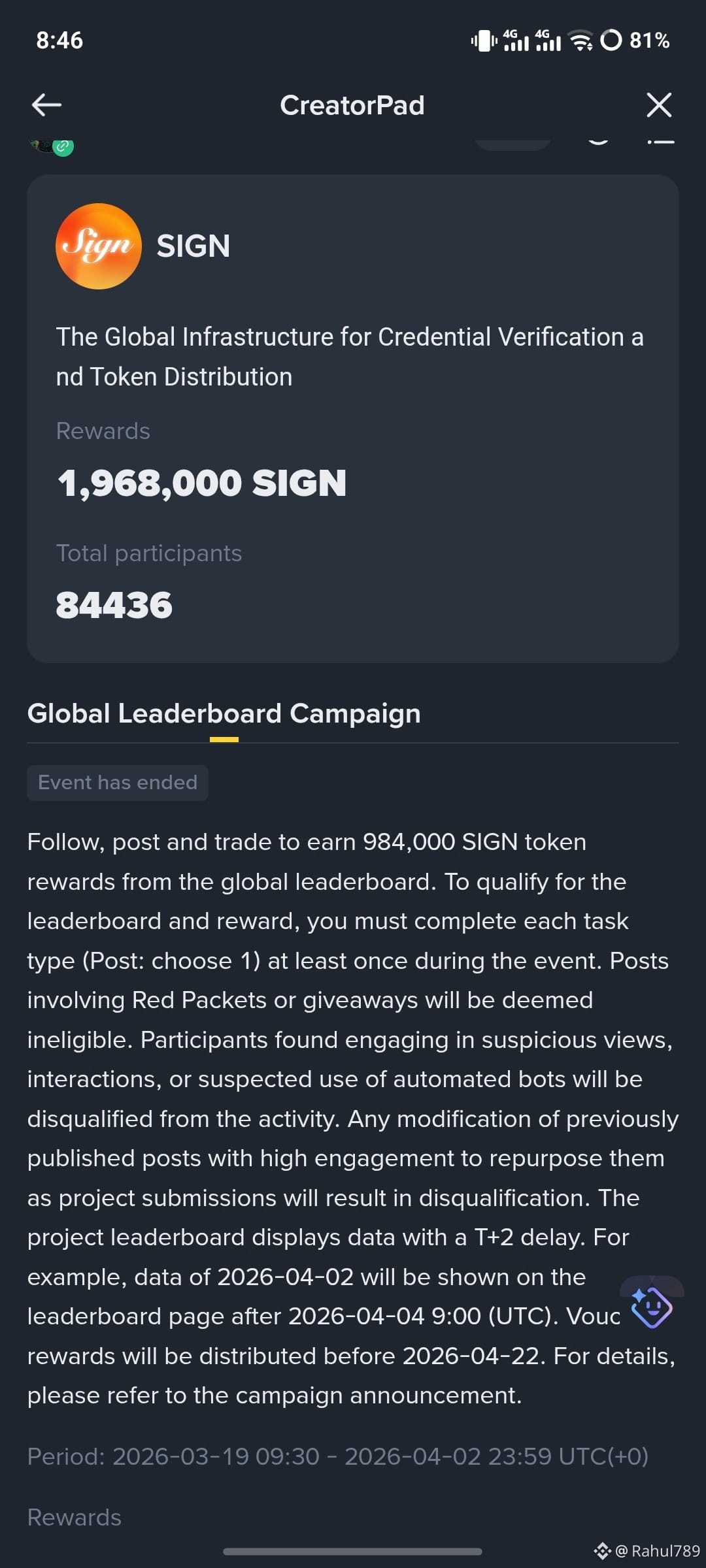Tap the Binance logo beside Rahul789
The height and width of the screenshot is (1568, 706).
pyautogui.click(x=602, y=1550)
